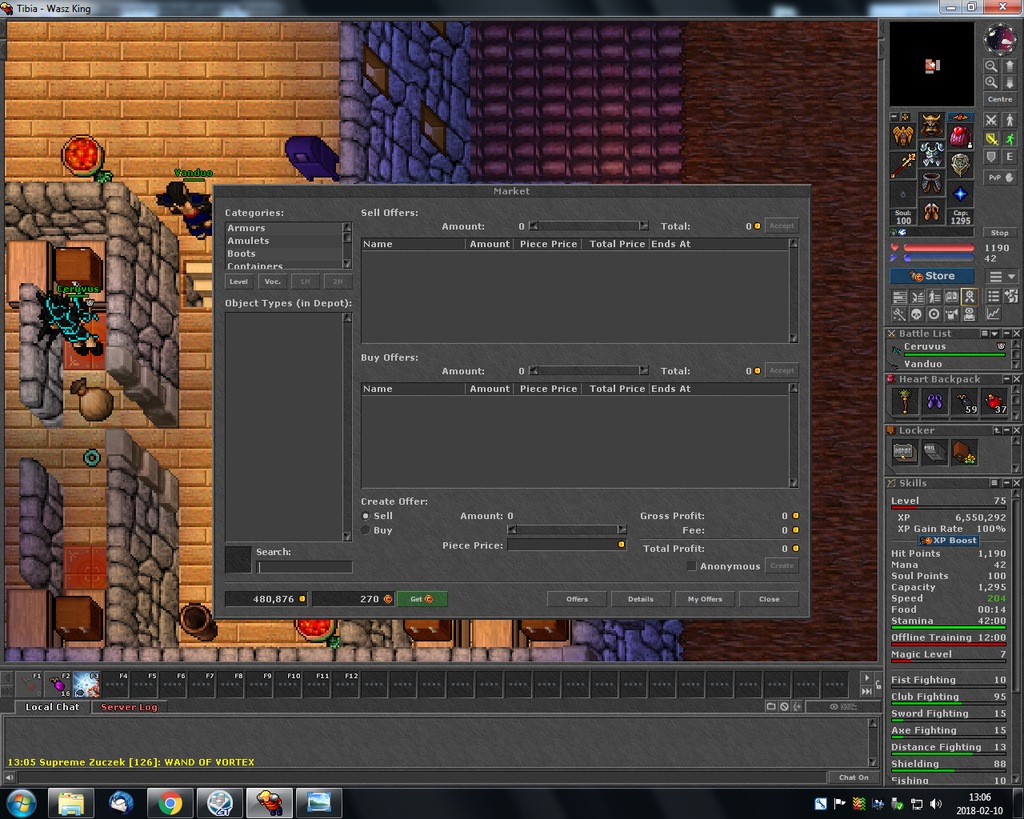Open the dropdown arrow beside Store
Image resolution: width=1024 pixels, height=819 pixels.
1012,276
